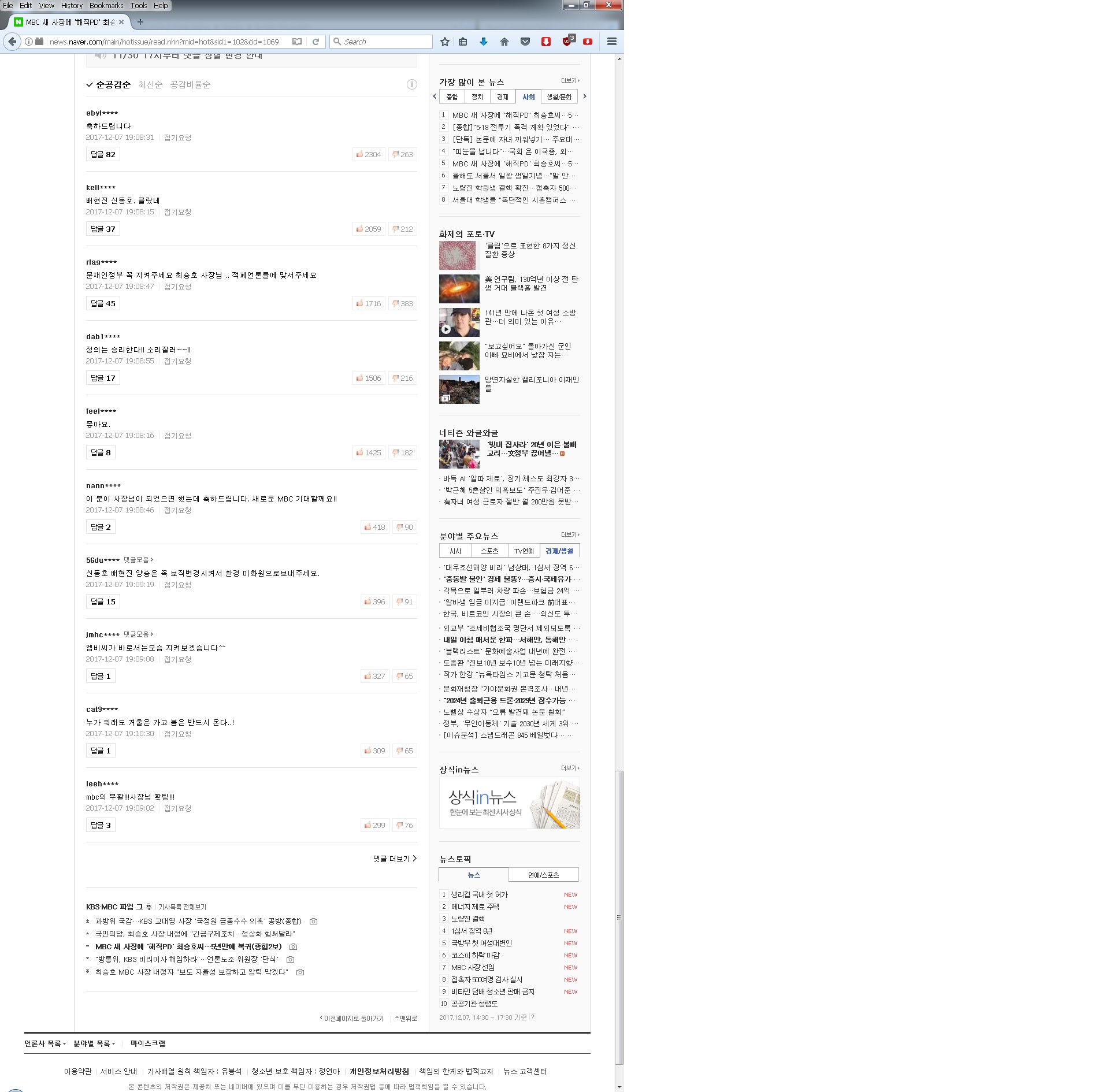Screen dimensions: 1106x1092
Task: Click the help question mark beside news topic time
Action: pyautogui.click(x=533, y=1017)
